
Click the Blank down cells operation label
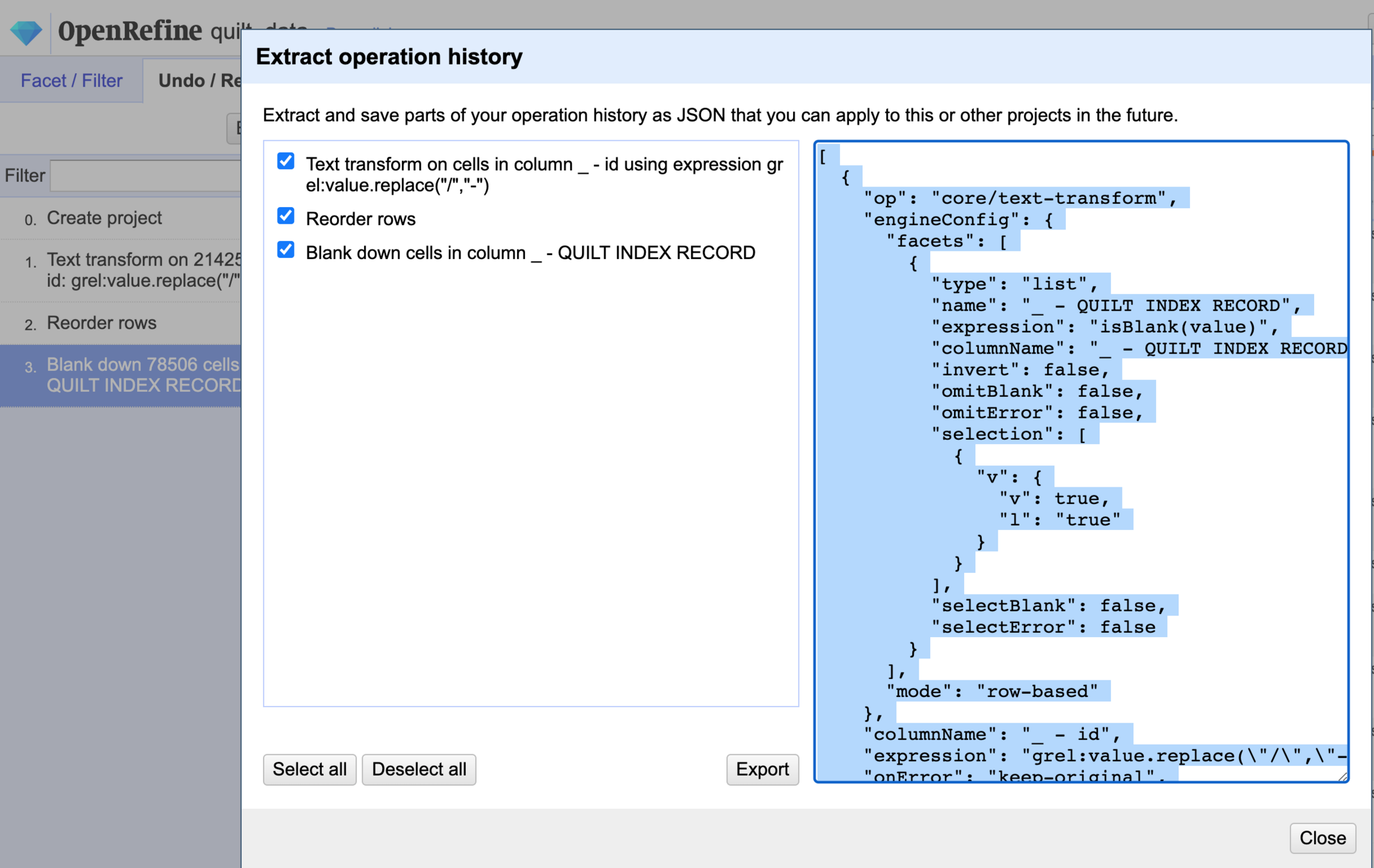[x=530, y=253]
